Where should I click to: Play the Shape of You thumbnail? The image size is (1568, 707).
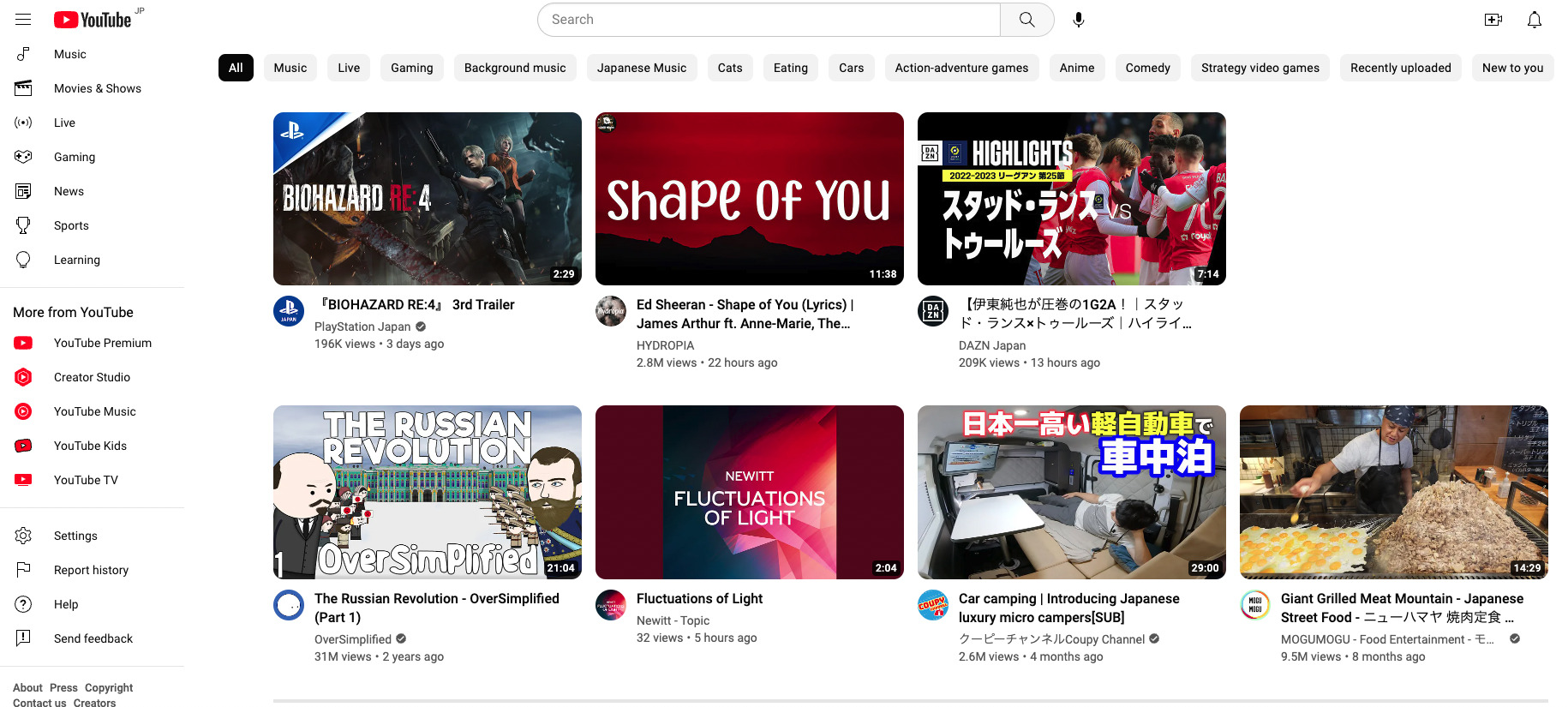750,199
